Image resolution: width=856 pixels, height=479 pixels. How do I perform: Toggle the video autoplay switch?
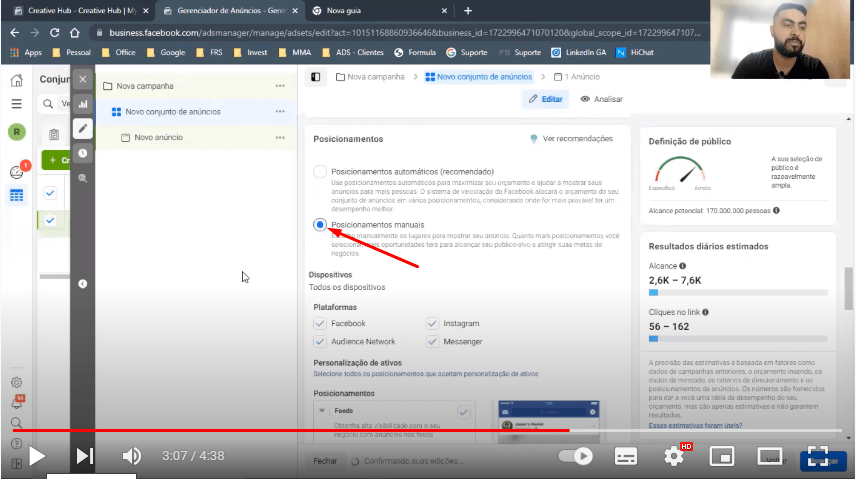coord(575,456)
